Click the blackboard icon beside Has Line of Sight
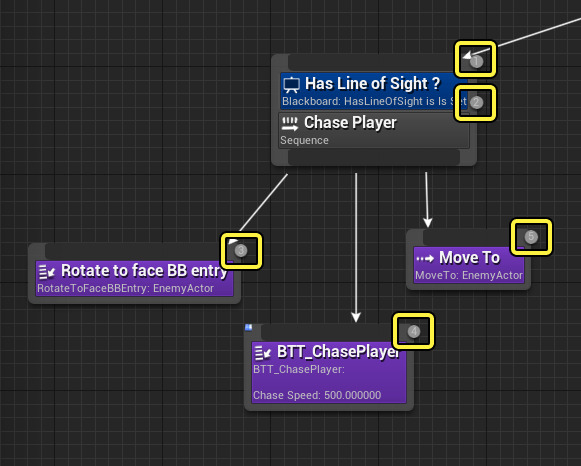Screen dimensions: 581x466 (292, 85)
